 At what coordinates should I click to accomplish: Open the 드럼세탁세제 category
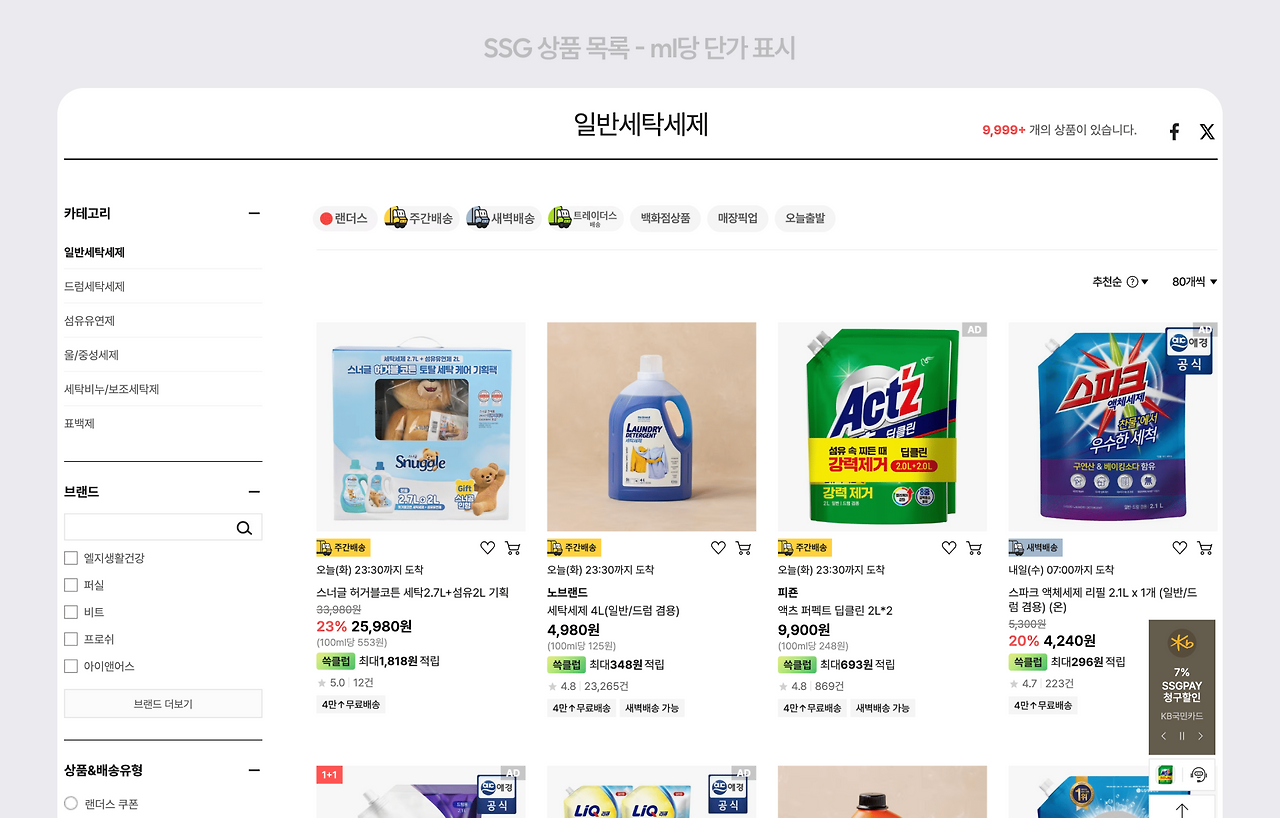pos(95,287)
